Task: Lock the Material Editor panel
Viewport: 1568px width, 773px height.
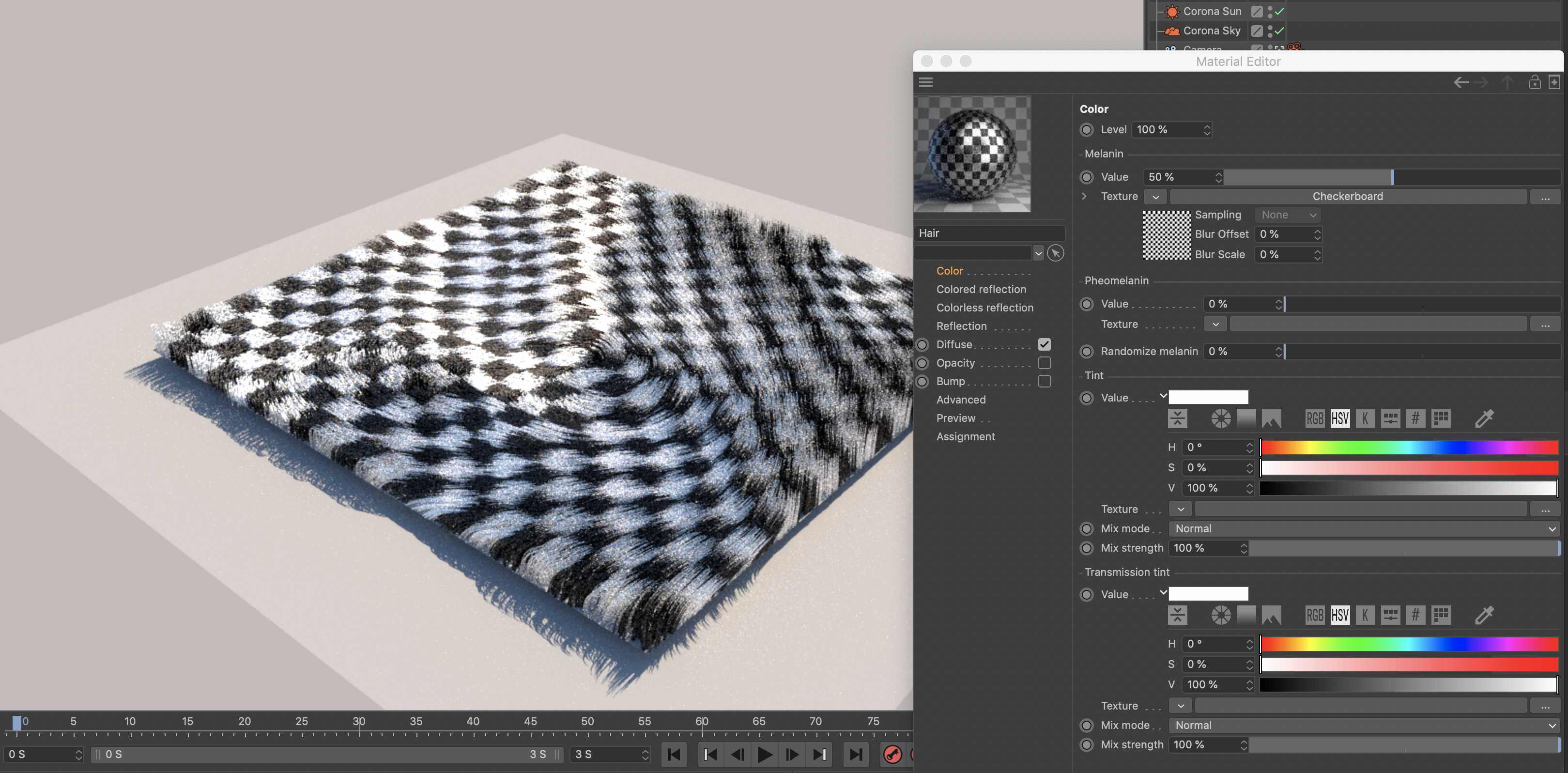Action: point(1535,82)
